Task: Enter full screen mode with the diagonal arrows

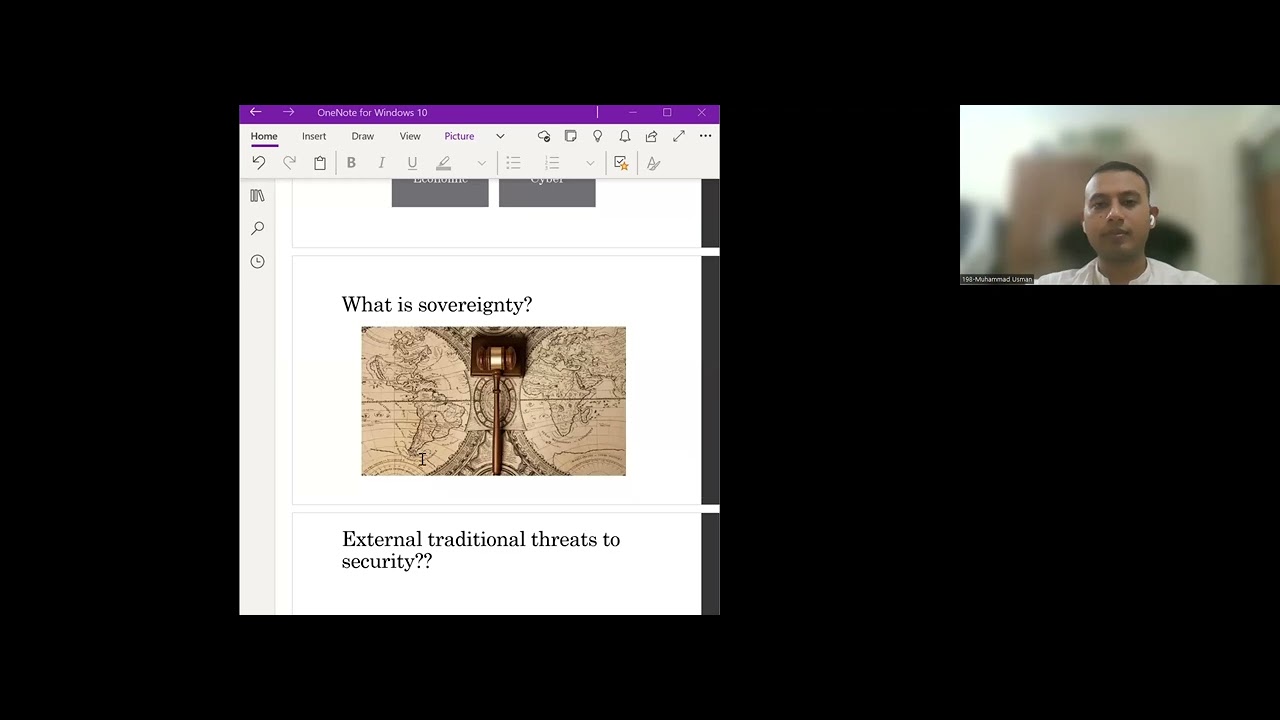Action: pos(679,136)
